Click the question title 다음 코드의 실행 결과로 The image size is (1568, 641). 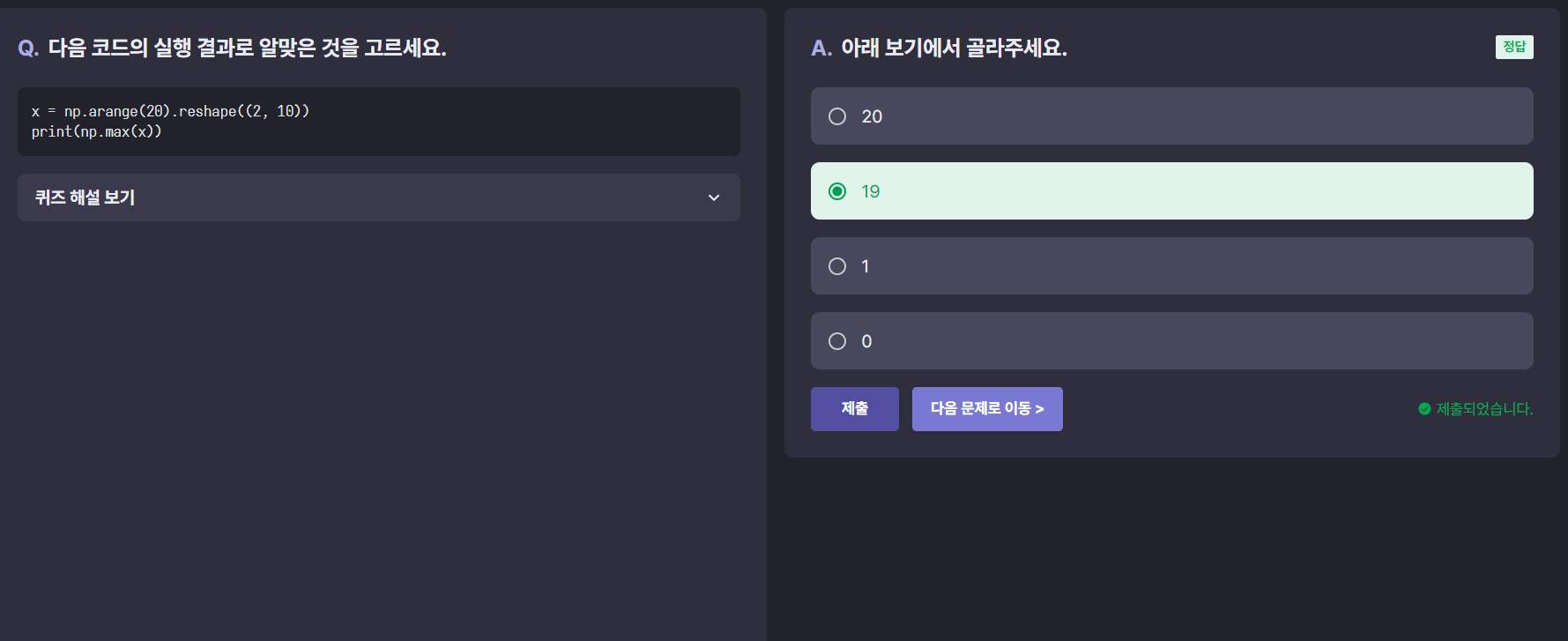point(247,48)
